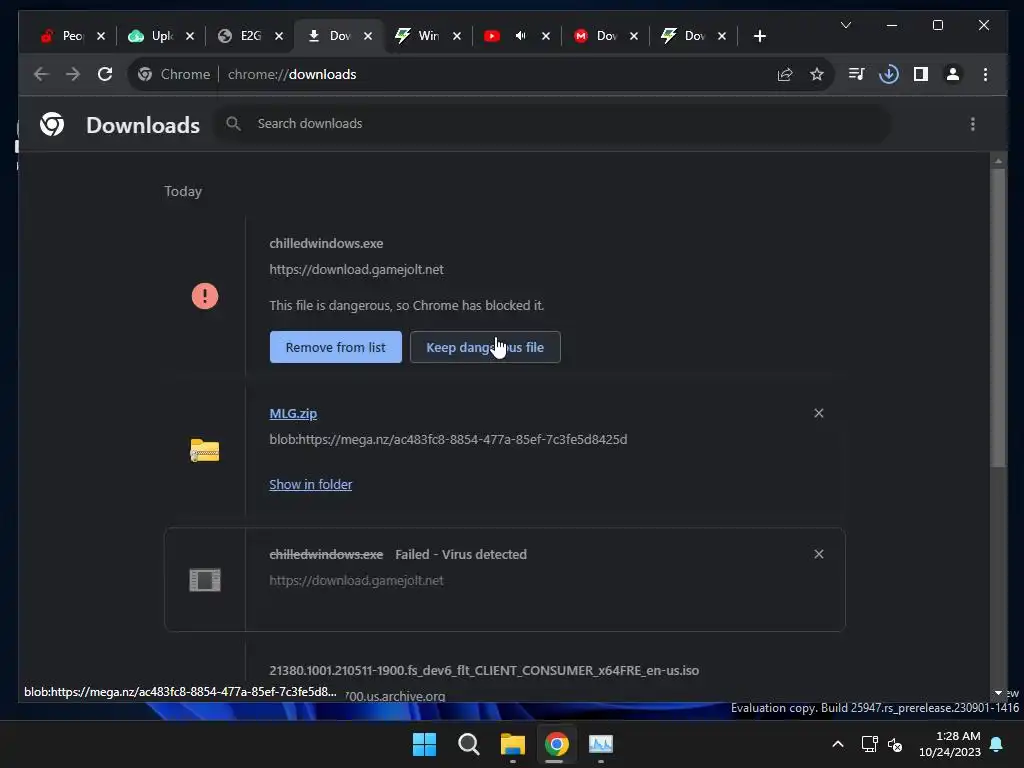Viewport: 1024px width, 768px height.
Task: Click Keep dangerous file button
Action: 485,347
